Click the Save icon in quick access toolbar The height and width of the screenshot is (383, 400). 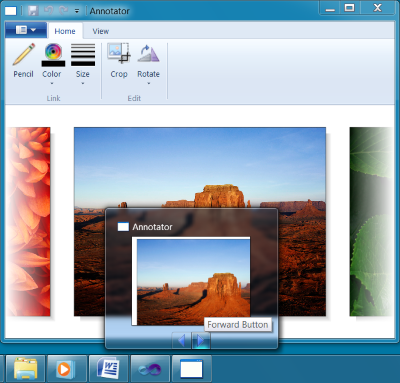click(x=33, y=11)
